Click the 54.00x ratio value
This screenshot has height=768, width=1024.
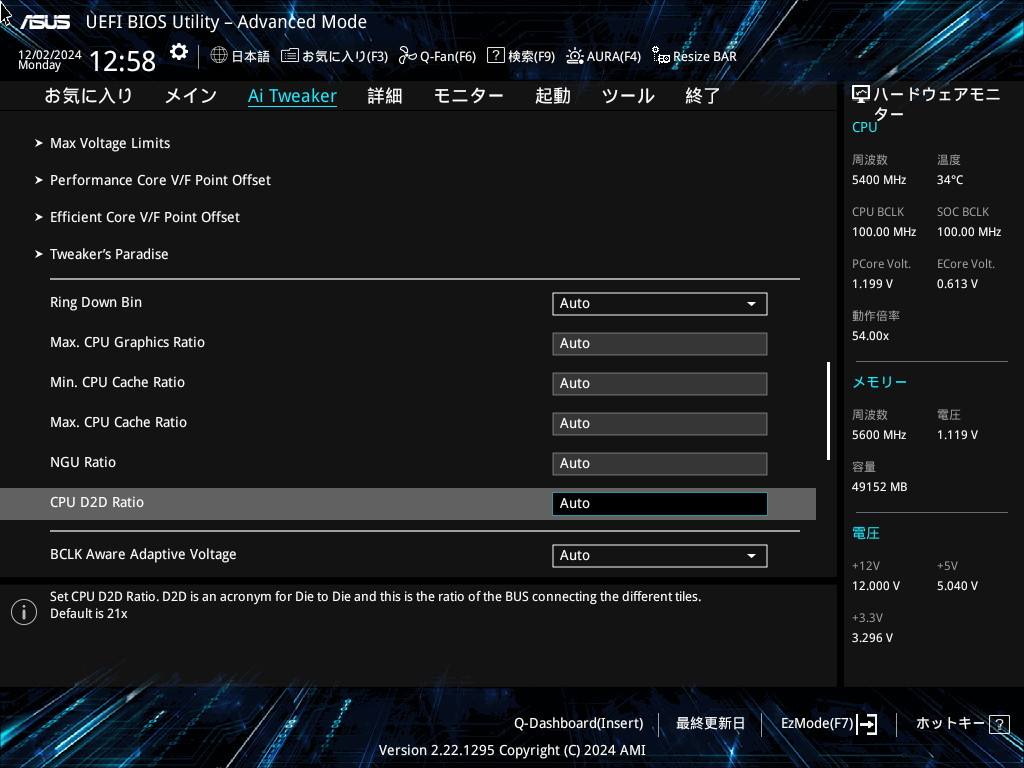(x=871, y=336)
